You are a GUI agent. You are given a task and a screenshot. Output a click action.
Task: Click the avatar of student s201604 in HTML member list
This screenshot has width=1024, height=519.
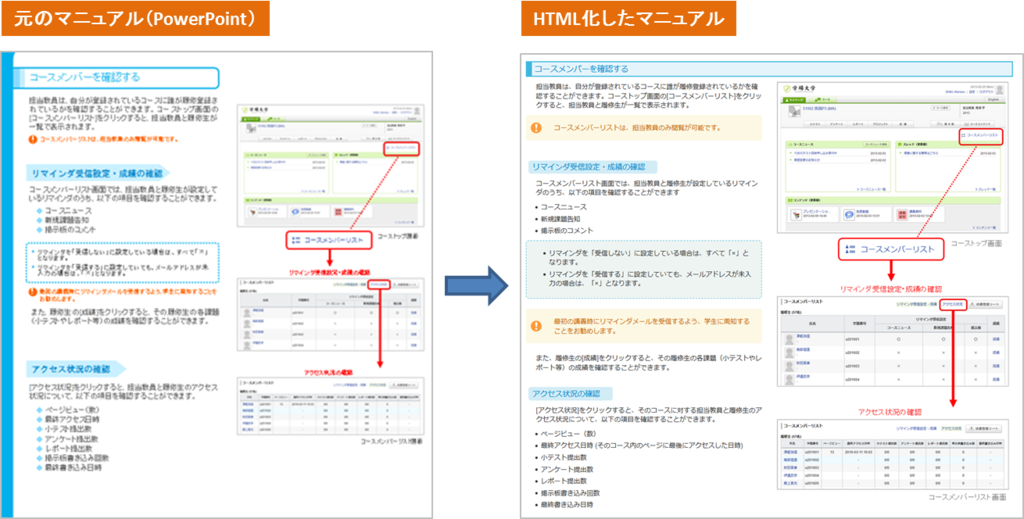click(x=790, y=379)
